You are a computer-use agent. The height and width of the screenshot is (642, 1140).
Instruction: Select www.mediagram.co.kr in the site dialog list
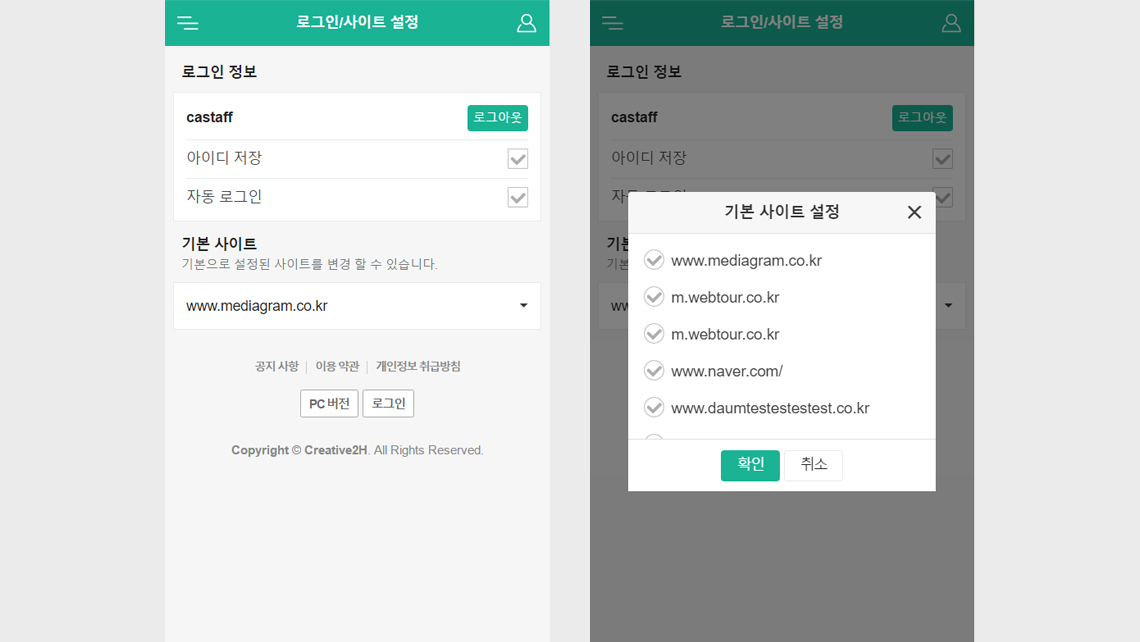(746, 261)
